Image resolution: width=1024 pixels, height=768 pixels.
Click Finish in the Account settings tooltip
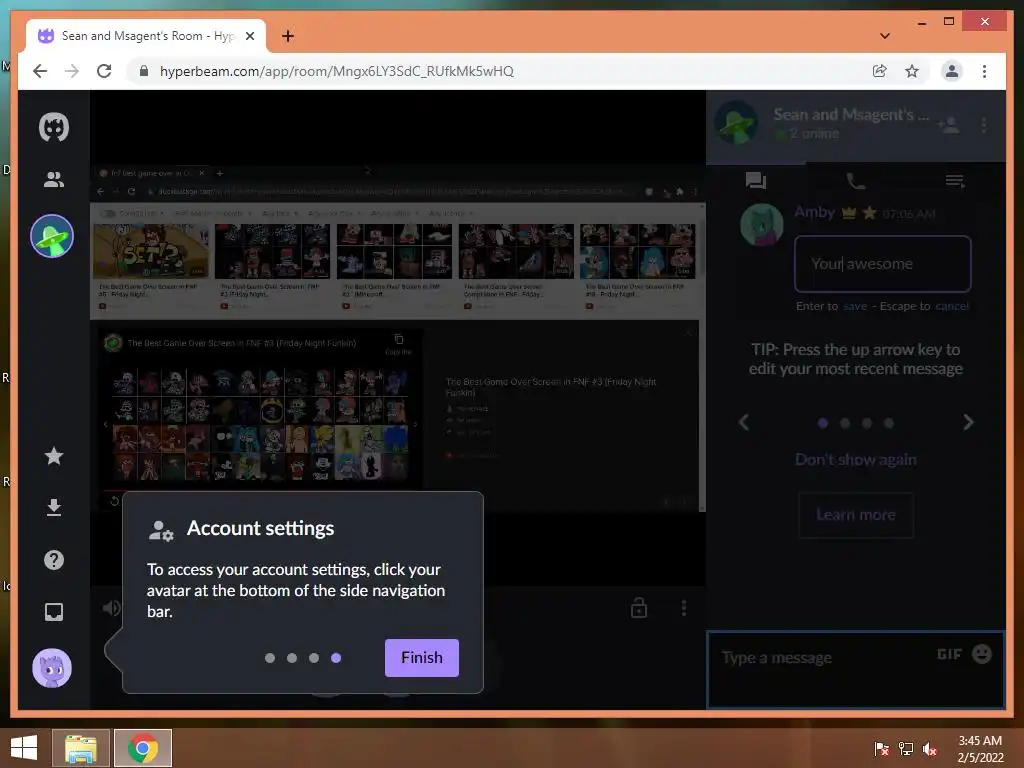(x=421, y=658)
